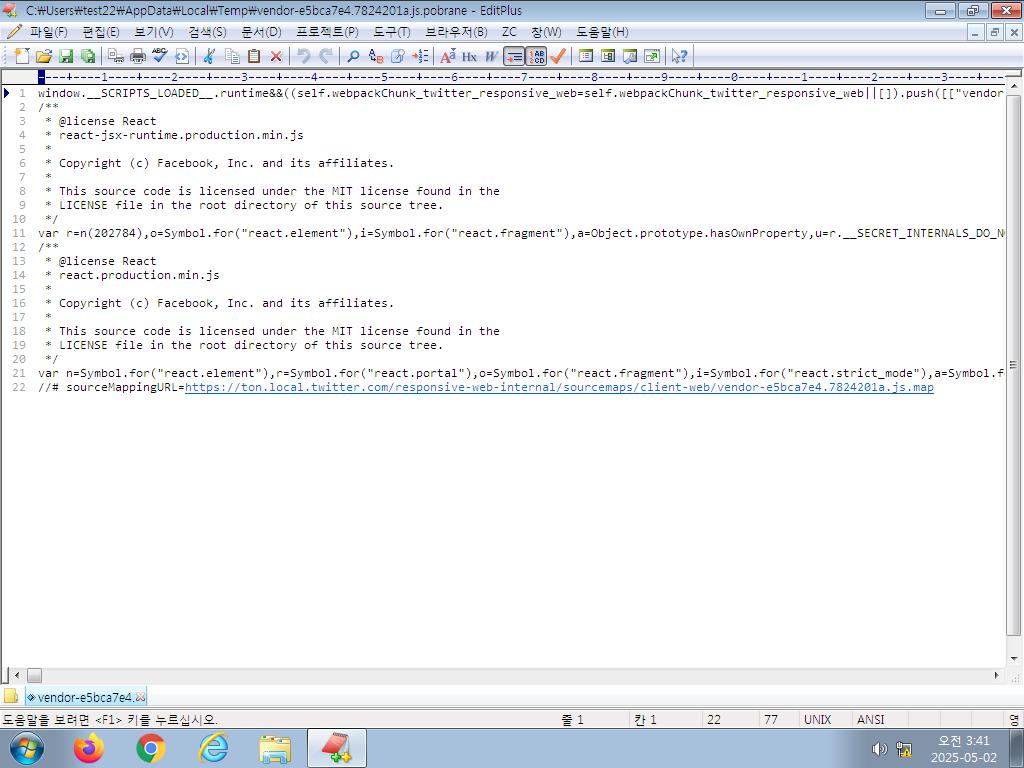Click the Find in Files icon
This screenshot has height=768, width=1024.
click(397, 56)
